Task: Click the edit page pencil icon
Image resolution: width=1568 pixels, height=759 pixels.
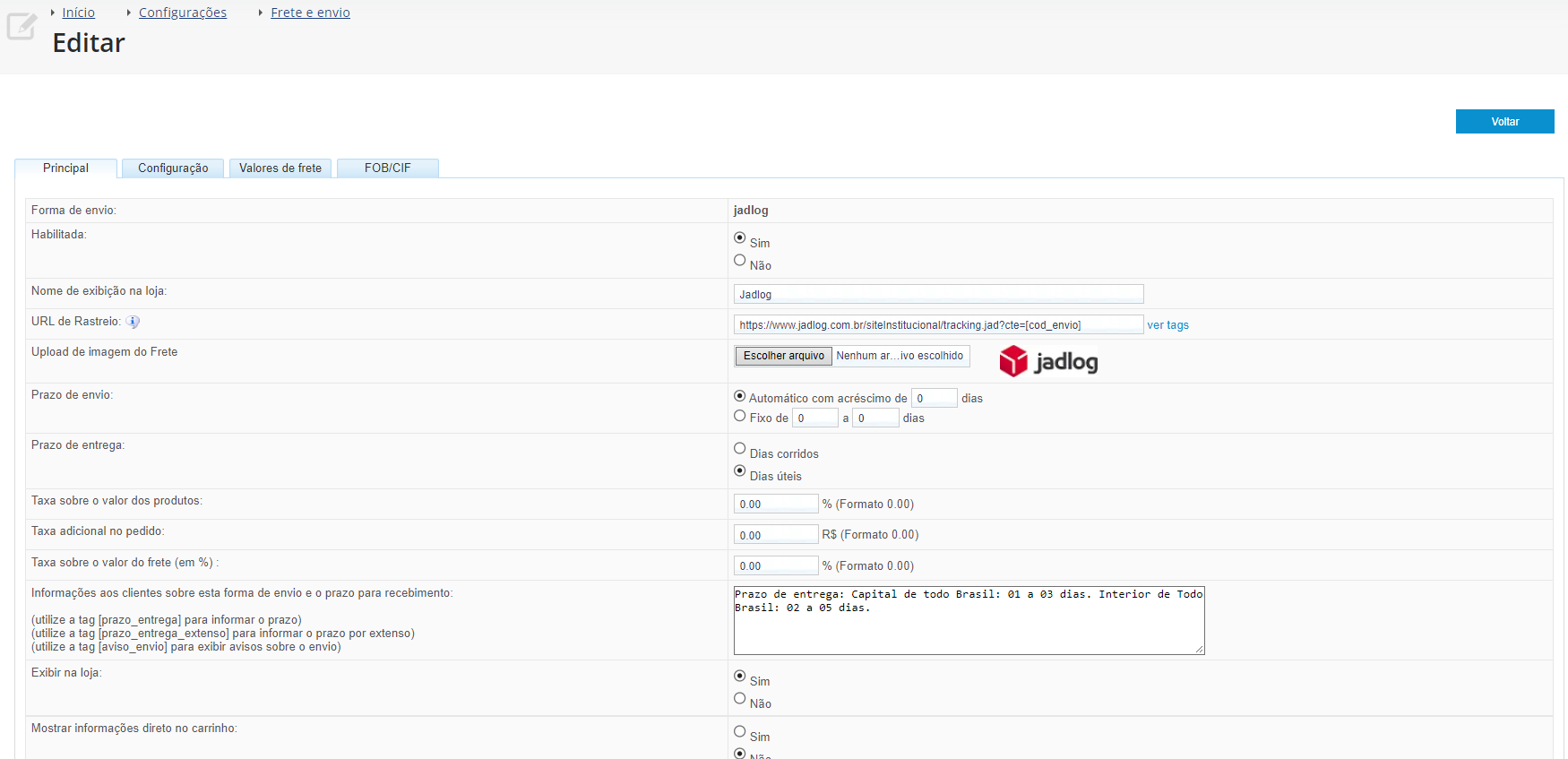Action: point(22,26)
